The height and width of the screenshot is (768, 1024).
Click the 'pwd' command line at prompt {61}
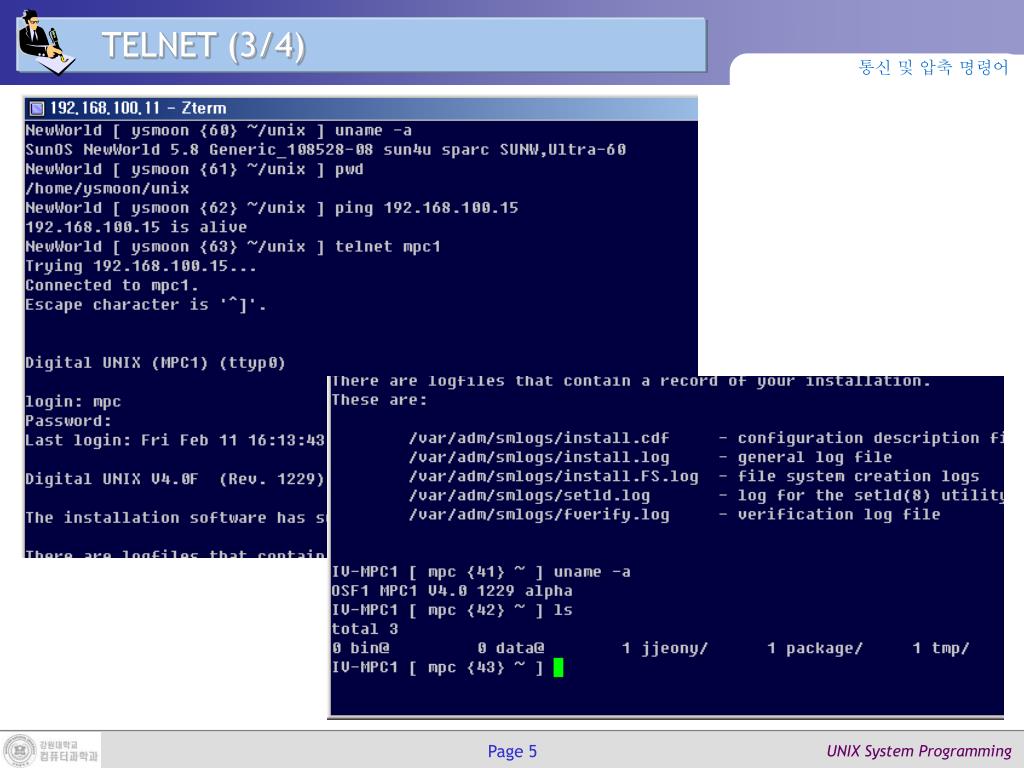[x=194, y=169]
